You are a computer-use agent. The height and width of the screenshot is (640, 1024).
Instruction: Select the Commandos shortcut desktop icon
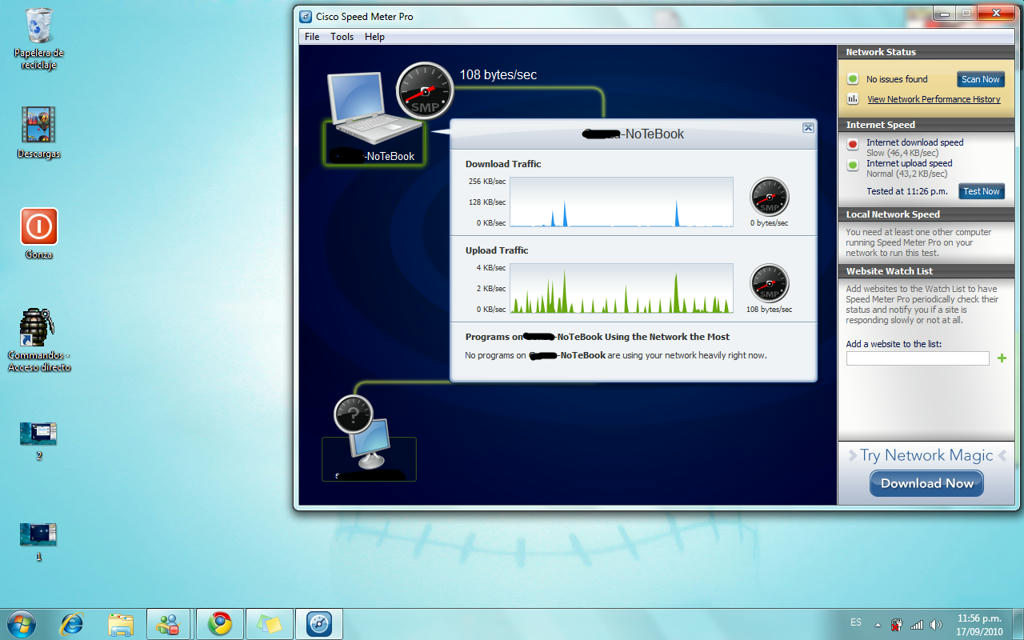coord(39,340)
